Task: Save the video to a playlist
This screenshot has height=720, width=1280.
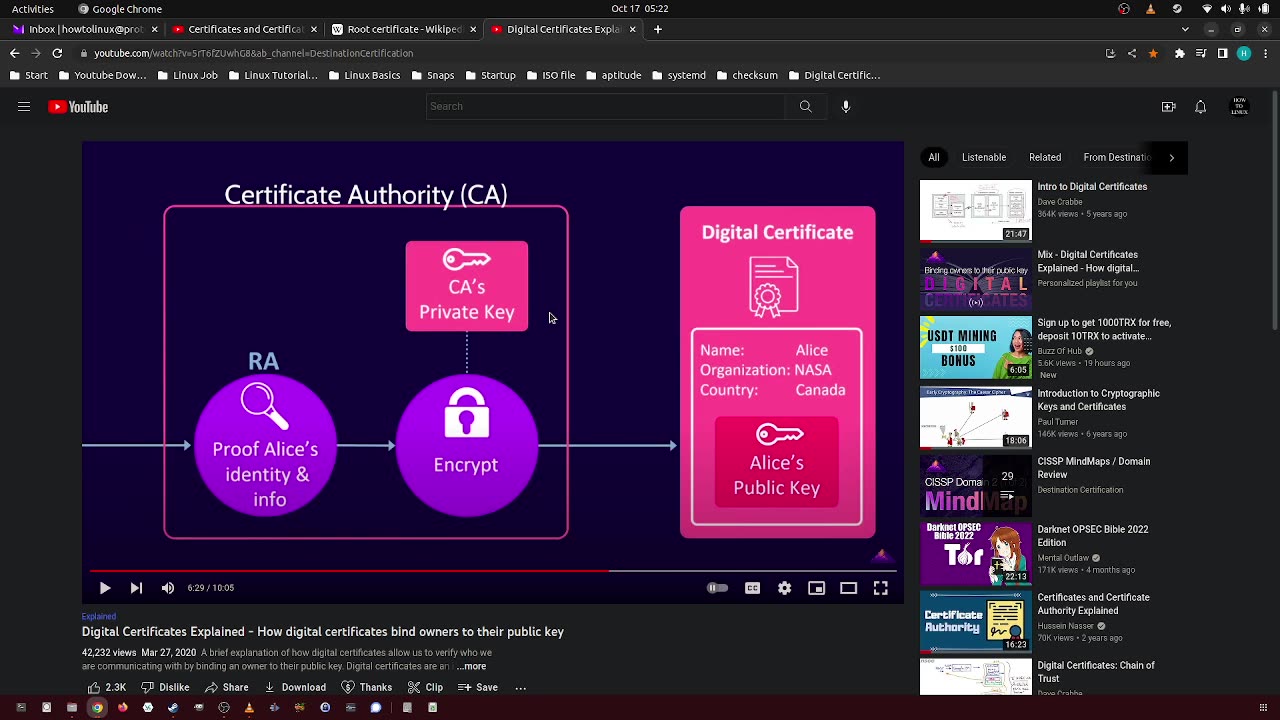Action: point(478,687)
